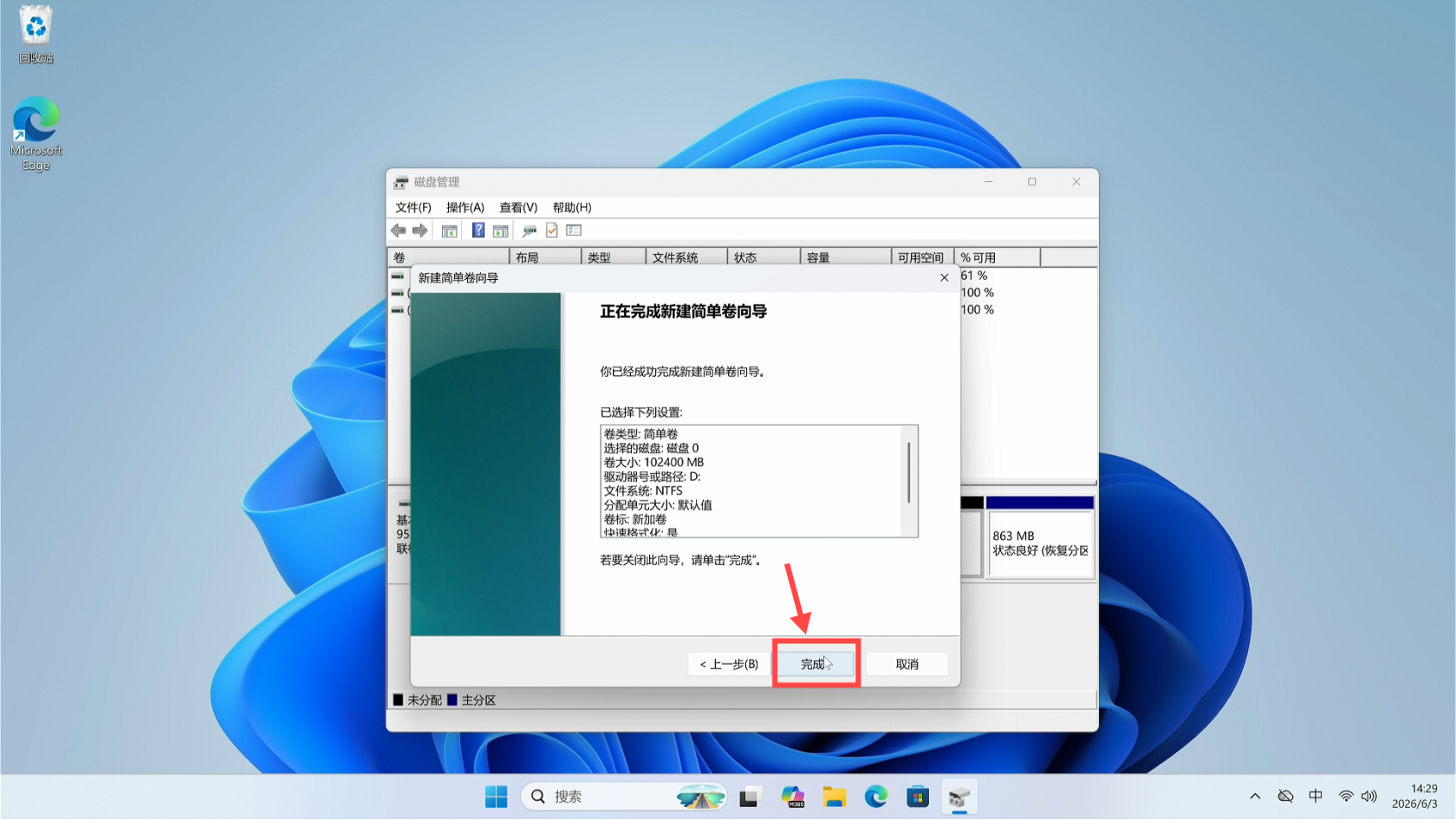Sort by the 状态 column header
Image resolution: width=1456 pixels, height=819 pixels.
point(764,257)
